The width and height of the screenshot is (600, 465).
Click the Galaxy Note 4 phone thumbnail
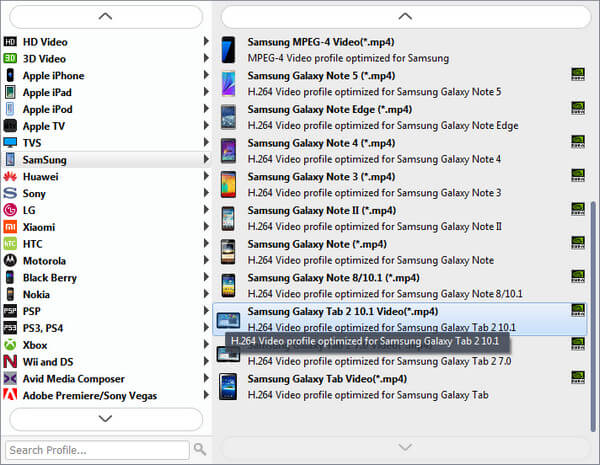[228, 151]
